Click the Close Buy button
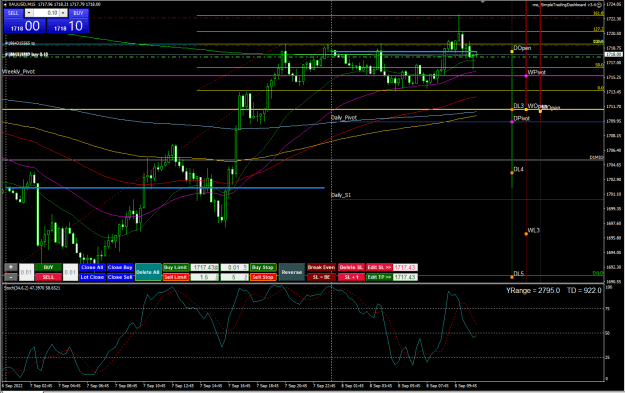This screenshot has width=625, height=393. coord(120,267)
